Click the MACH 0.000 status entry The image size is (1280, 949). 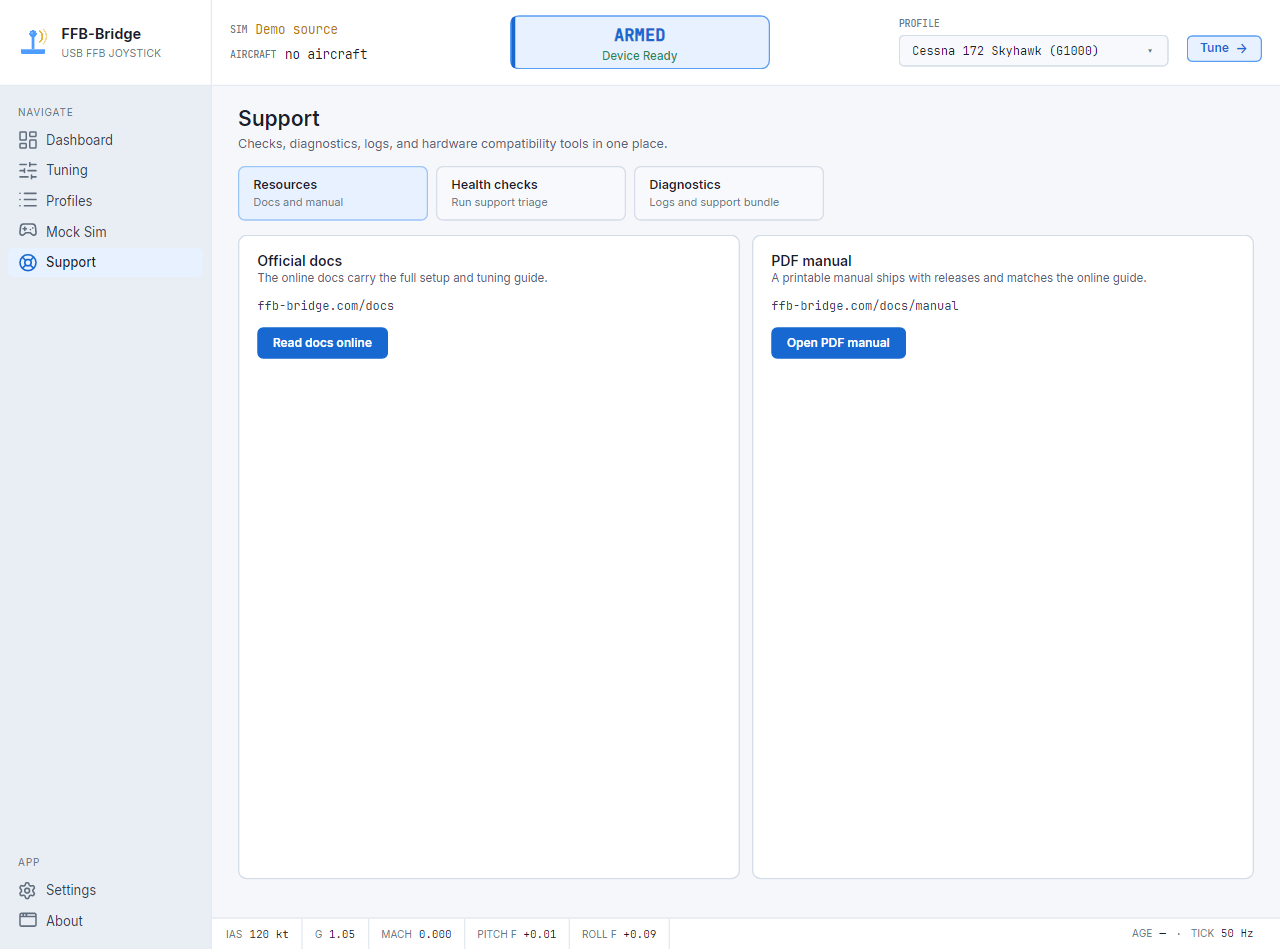[416, 934]
